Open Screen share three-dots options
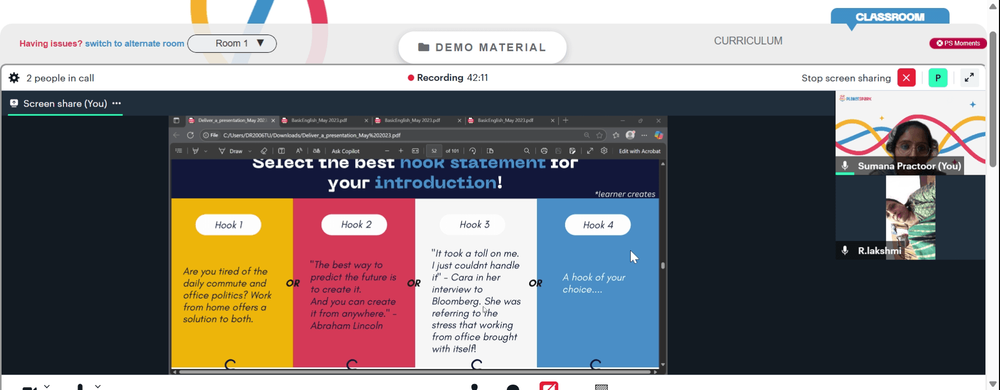The image size is (1000, 390). pyautogui.click(x=116, y=103)
